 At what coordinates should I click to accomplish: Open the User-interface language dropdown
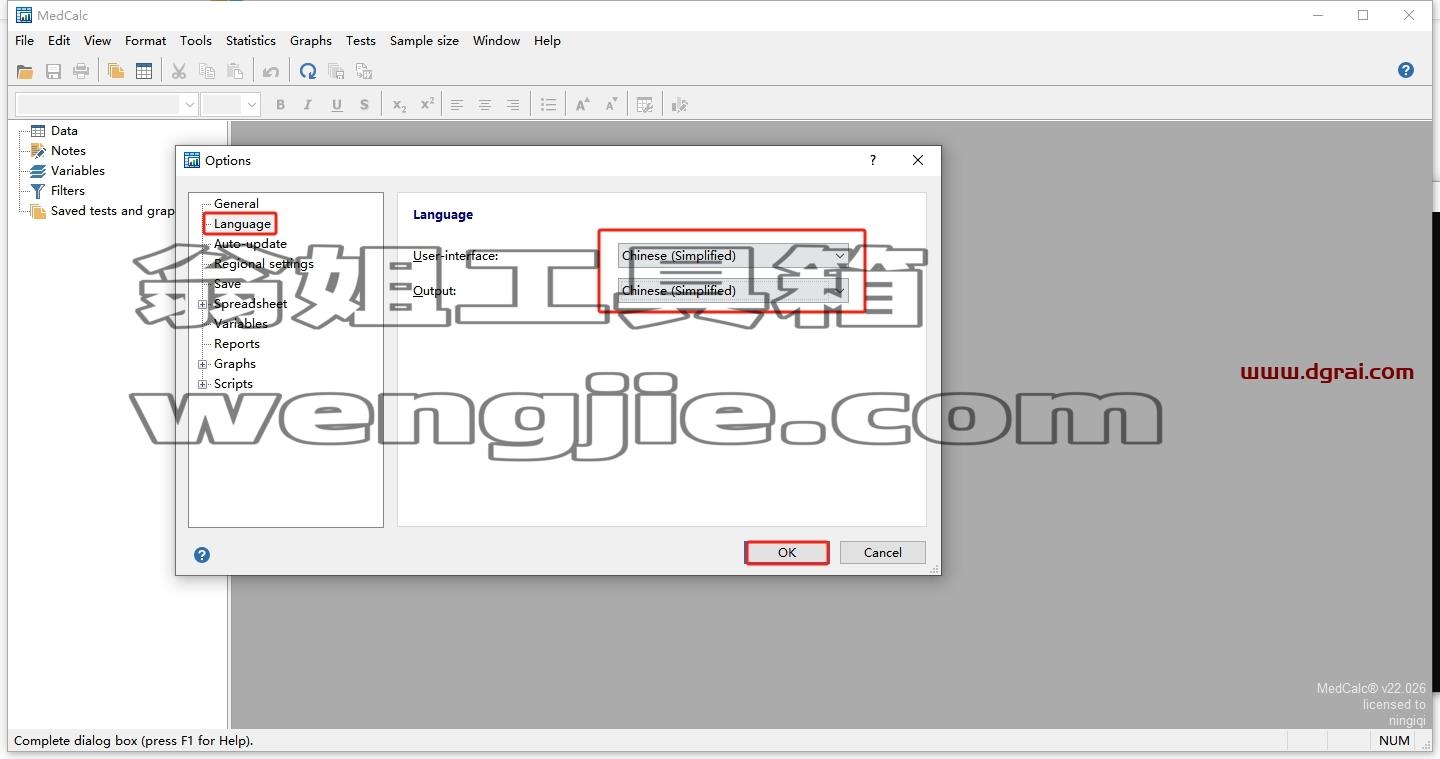pos(733,256)
